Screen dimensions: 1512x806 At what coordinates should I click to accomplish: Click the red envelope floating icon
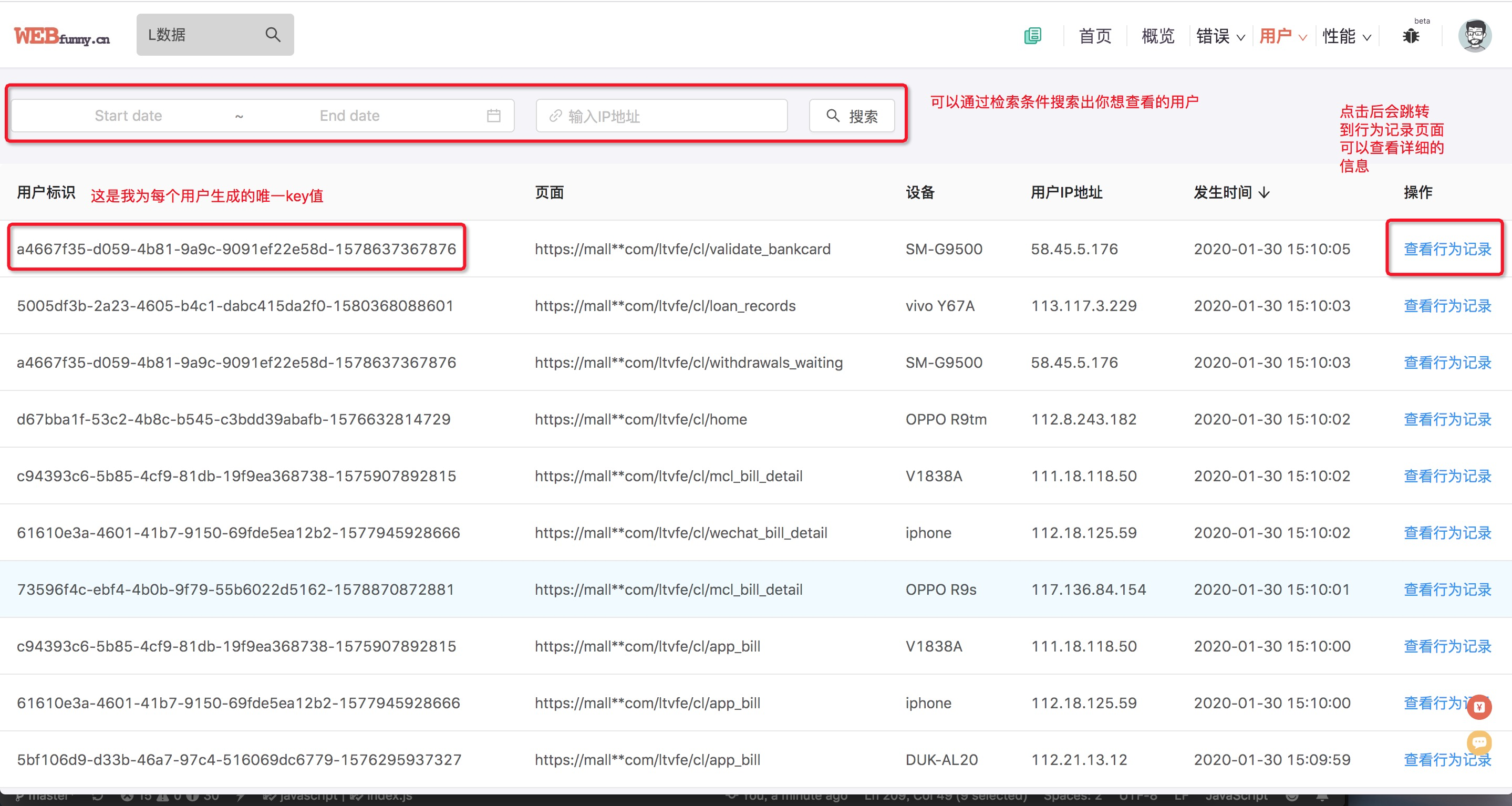[1479, 707]
